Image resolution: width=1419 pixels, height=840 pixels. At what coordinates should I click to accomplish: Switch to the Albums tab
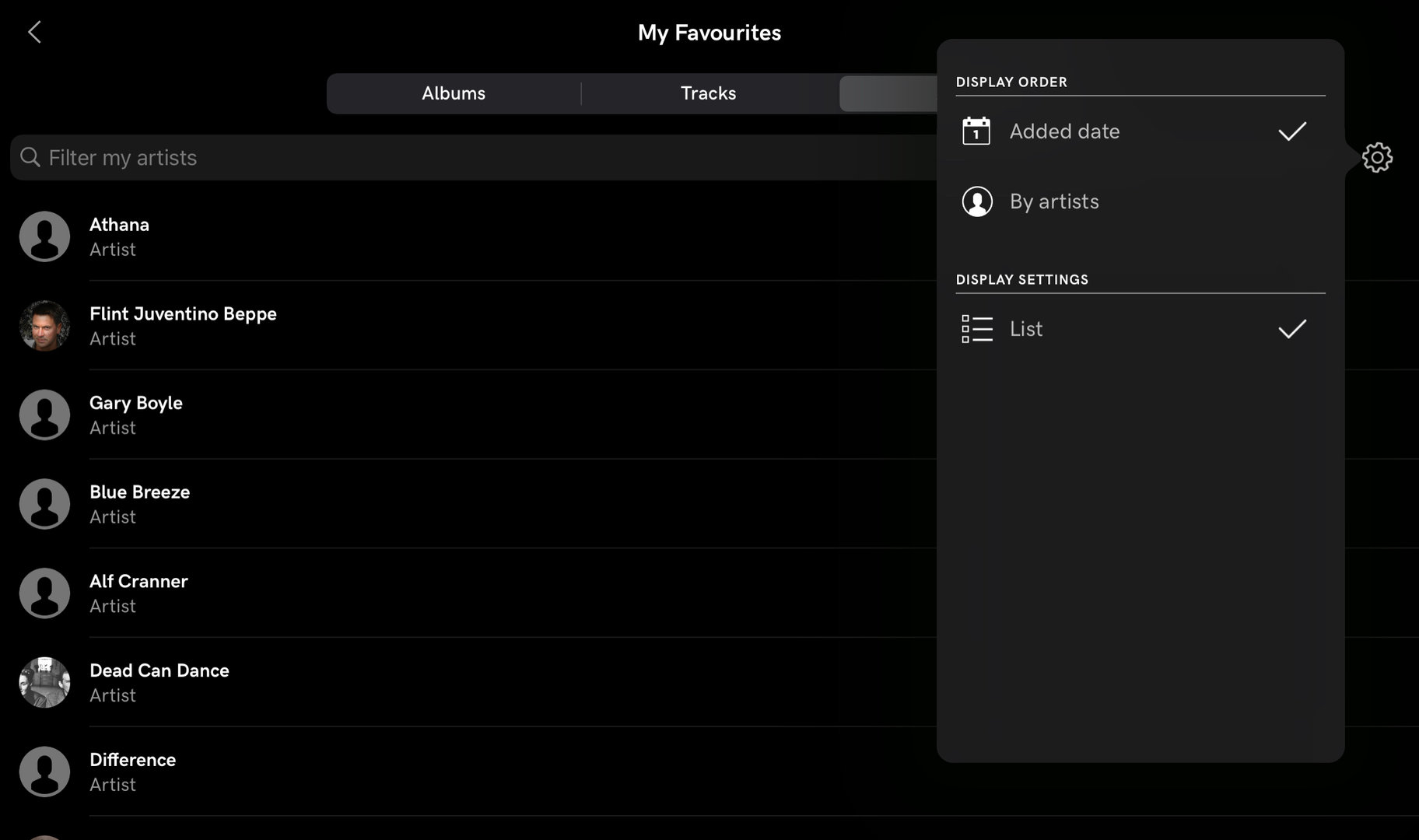pyautogui.click(x=454, y=93)
